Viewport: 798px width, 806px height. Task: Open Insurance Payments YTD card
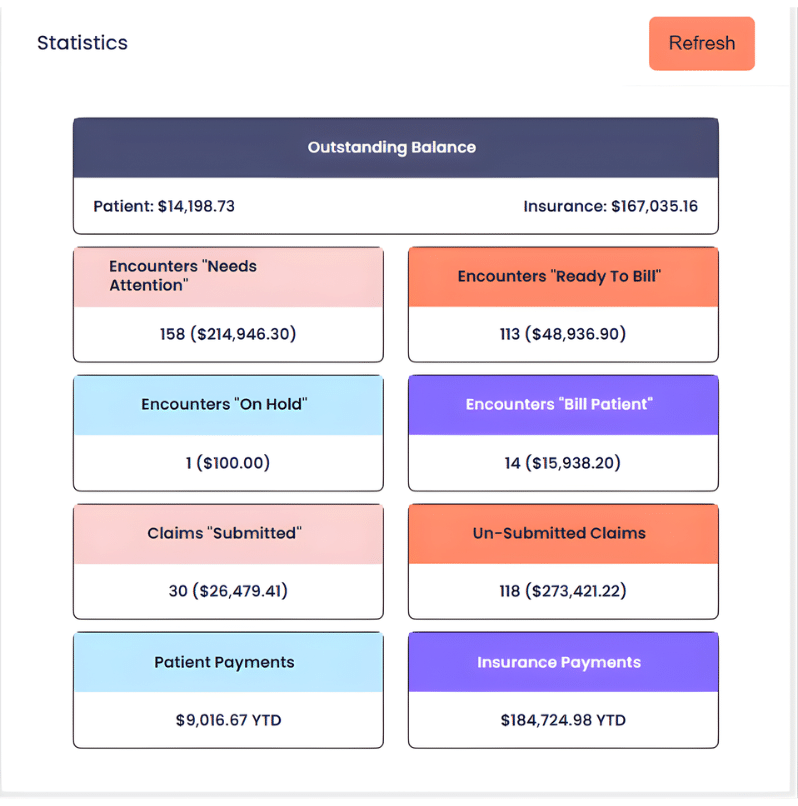point(562,662)
